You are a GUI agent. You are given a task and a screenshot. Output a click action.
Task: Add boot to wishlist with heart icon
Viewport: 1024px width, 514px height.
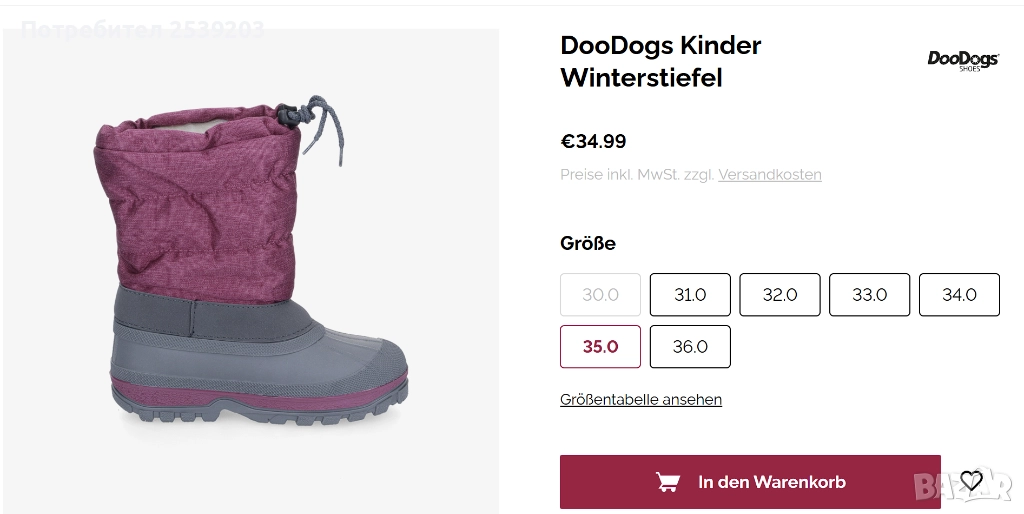(x=971, y=481)
